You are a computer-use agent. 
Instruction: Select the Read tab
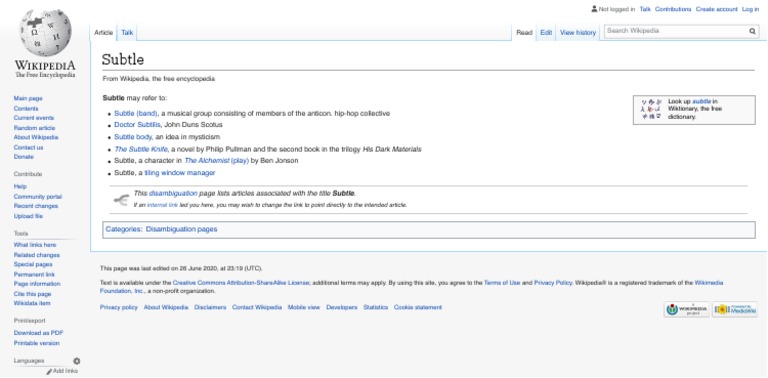click(524, 33)
